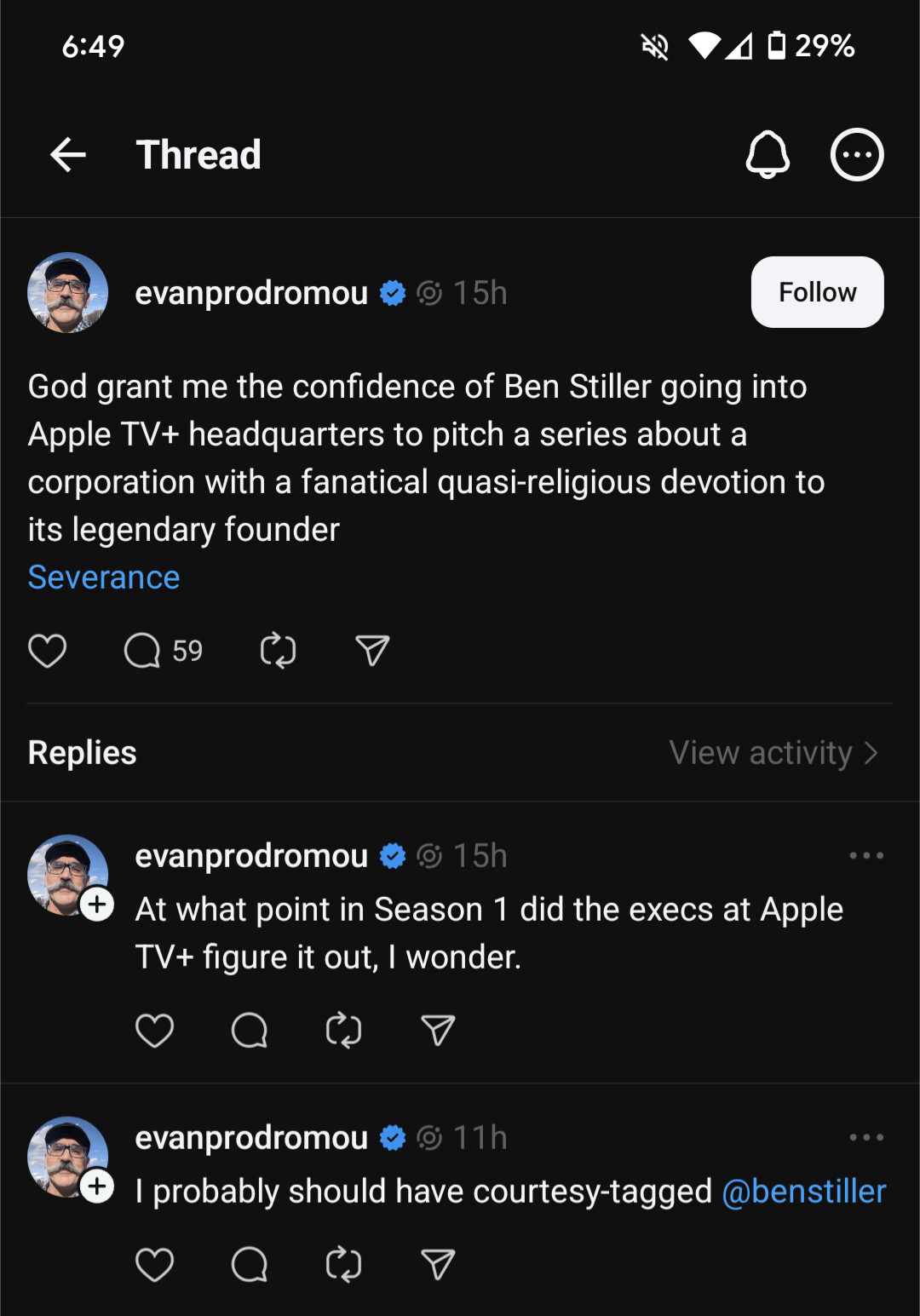
Task: Tap the plus badge on first reply avatar
Action: tap(98, 904)
